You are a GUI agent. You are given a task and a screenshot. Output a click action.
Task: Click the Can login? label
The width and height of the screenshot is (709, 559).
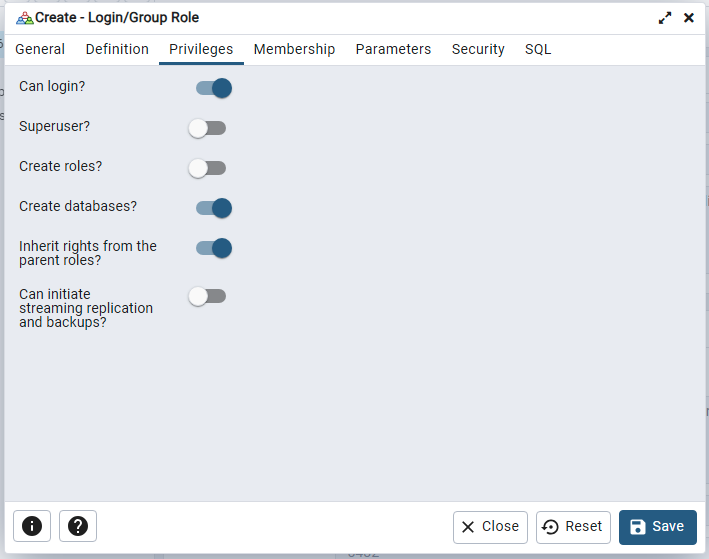tap(52, 86)
